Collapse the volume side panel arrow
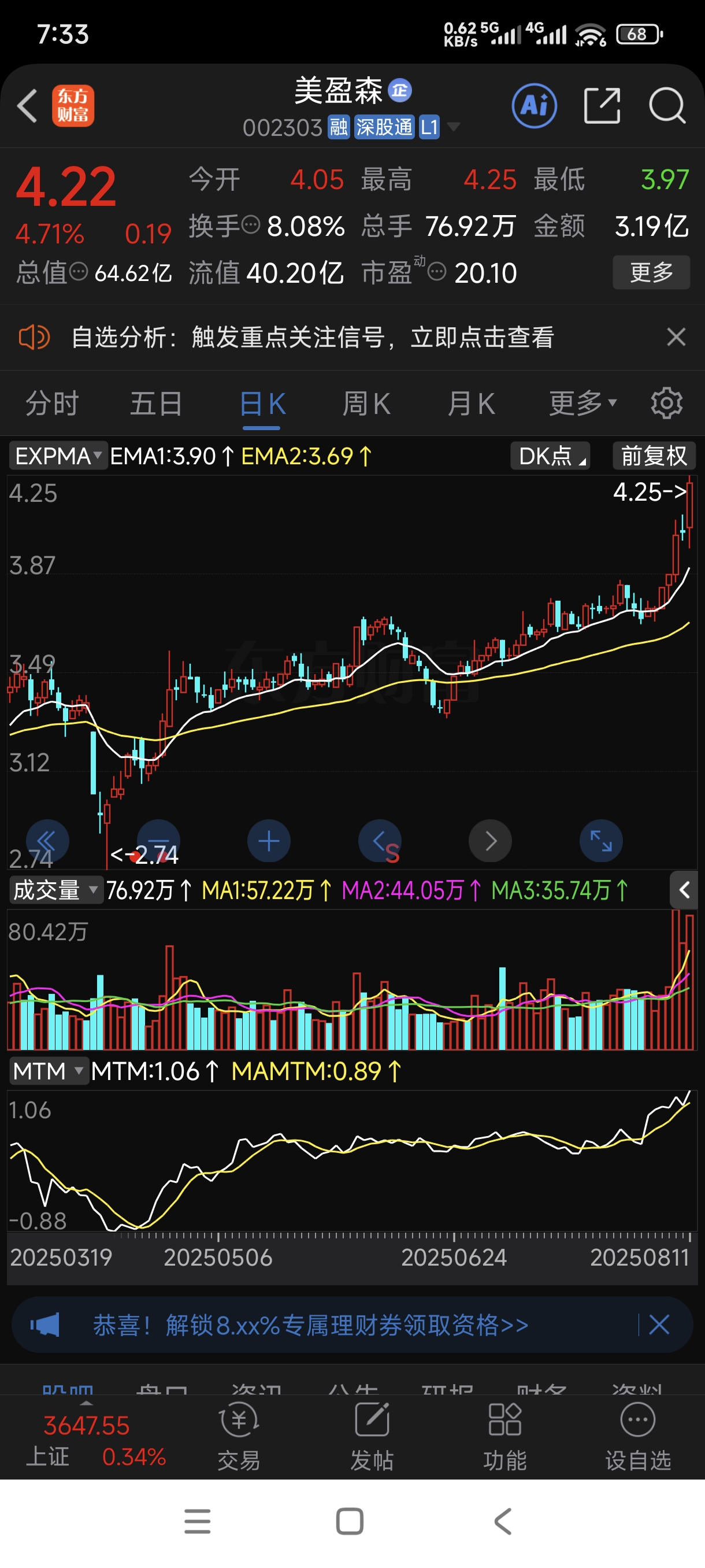The width and height of the screenshot is (705, 1568). (x=684, y=890)
